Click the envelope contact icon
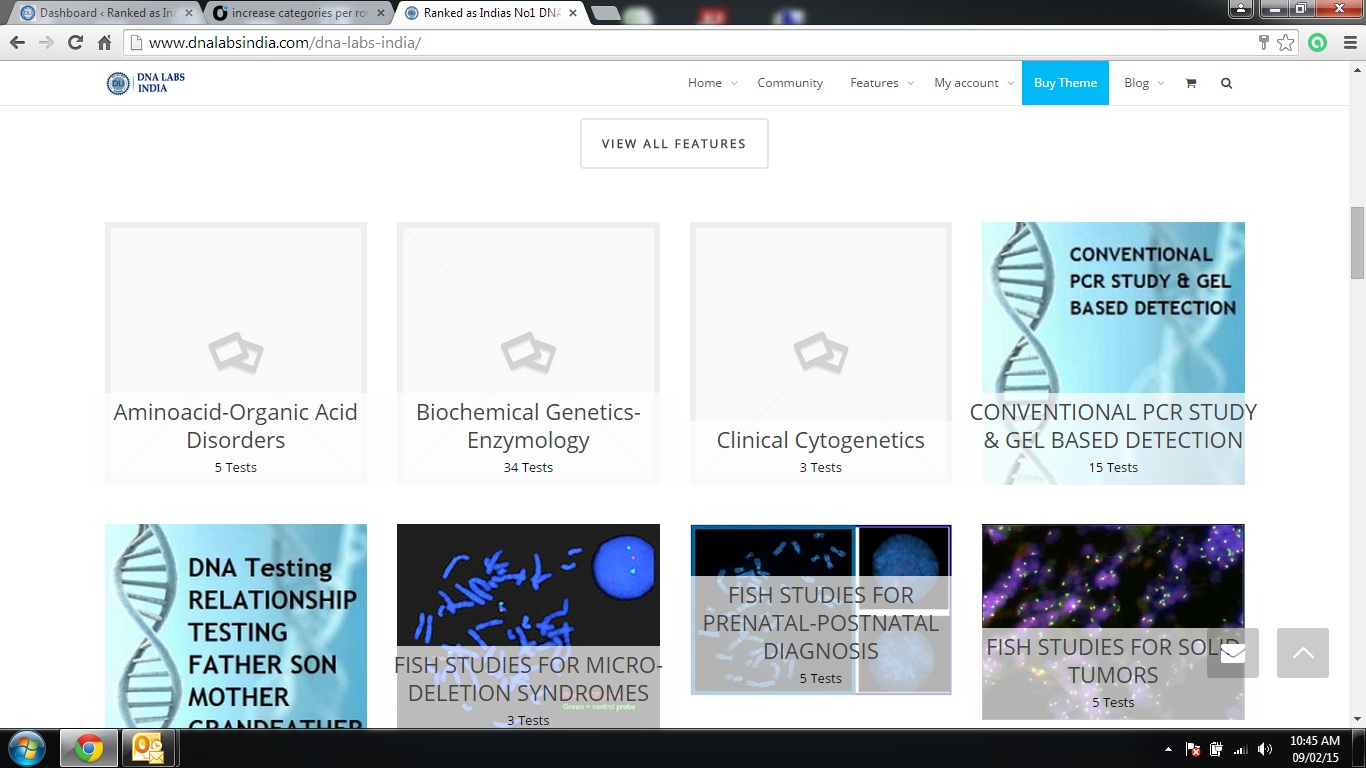The image size is (1366, 768). pos(1232,653)
